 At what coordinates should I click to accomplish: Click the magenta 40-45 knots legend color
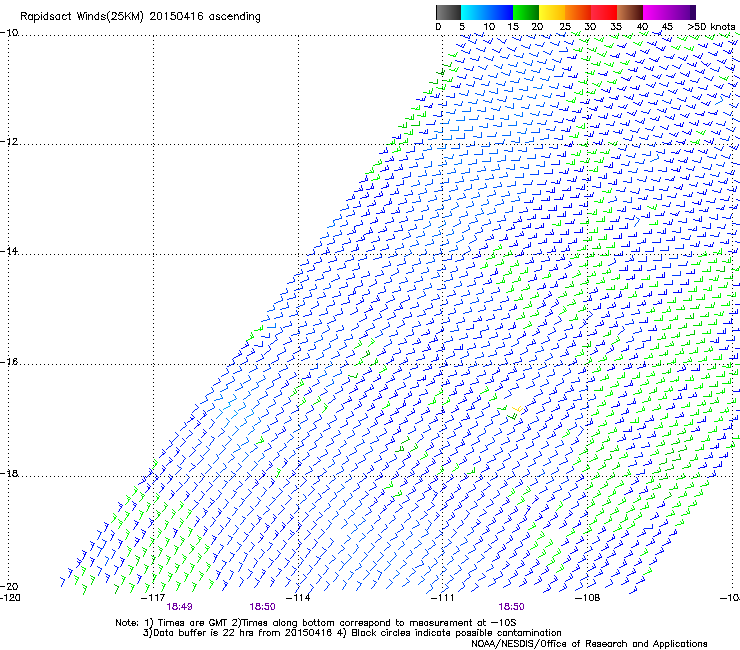click(x=656, y=12)
